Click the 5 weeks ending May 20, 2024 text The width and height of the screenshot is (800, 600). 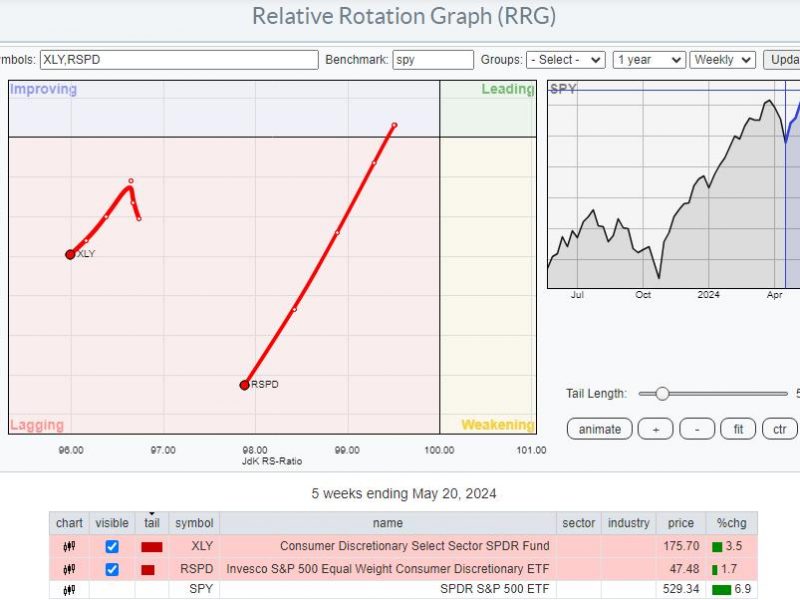click(404, 494)
